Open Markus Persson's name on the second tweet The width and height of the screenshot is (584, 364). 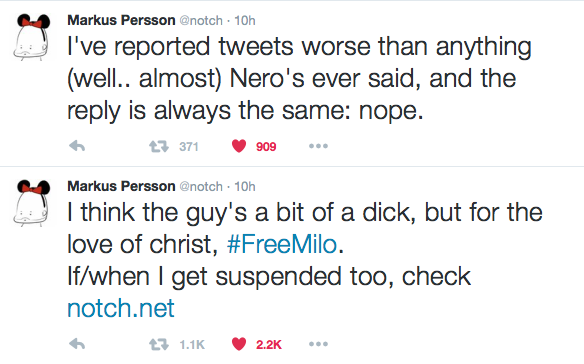(121, 186)
